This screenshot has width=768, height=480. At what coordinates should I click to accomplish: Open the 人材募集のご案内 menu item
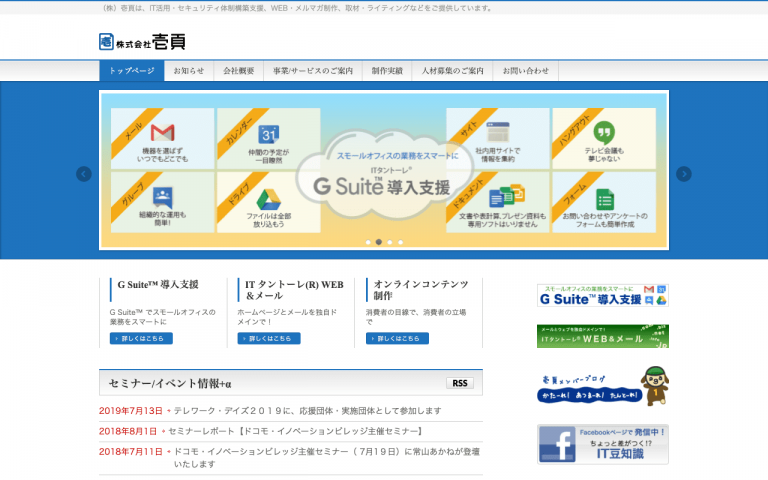click(x=453, y=71)
